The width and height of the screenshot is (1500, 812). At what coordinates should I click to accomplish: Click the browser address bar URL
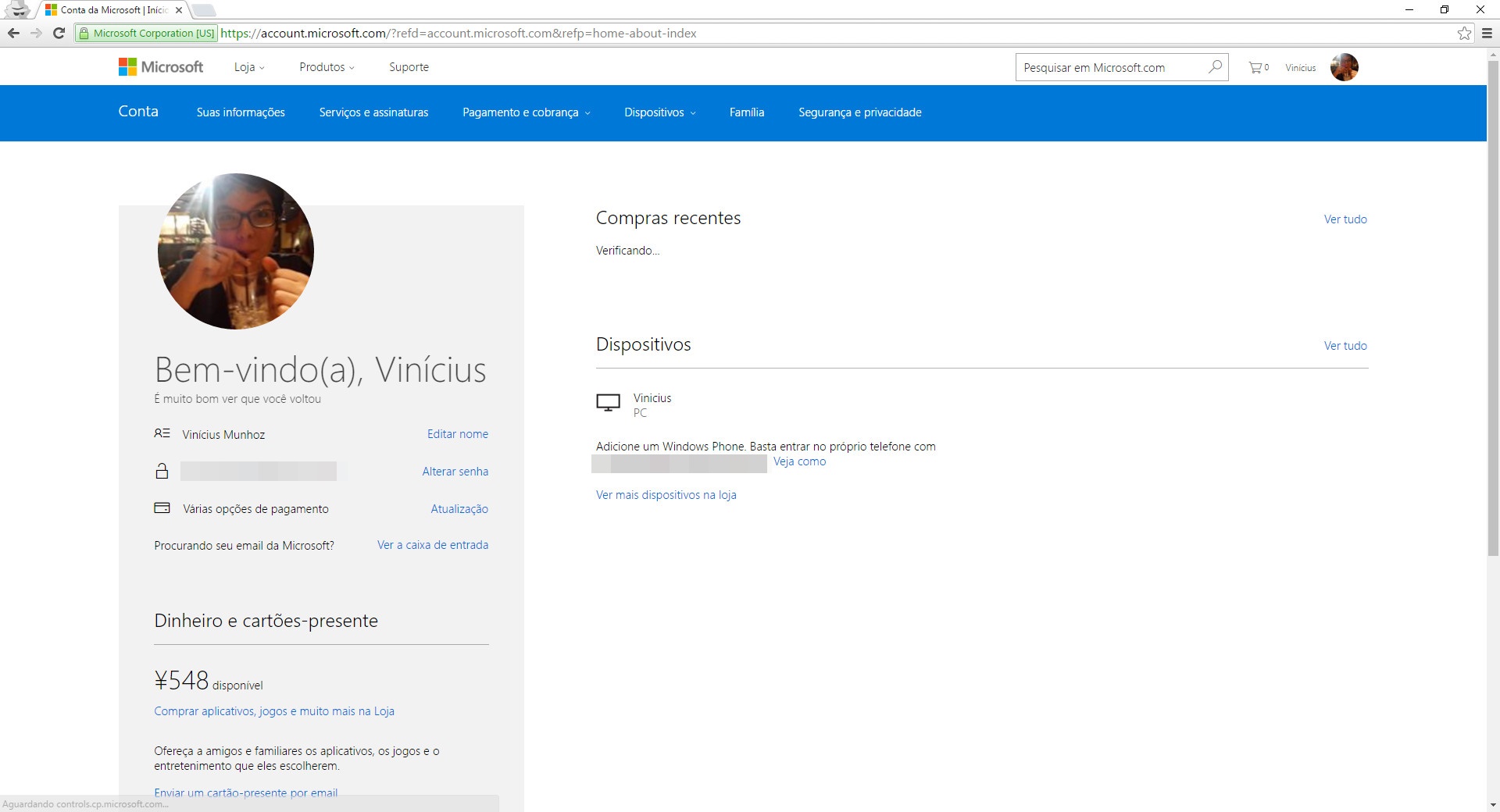point(459,34)
